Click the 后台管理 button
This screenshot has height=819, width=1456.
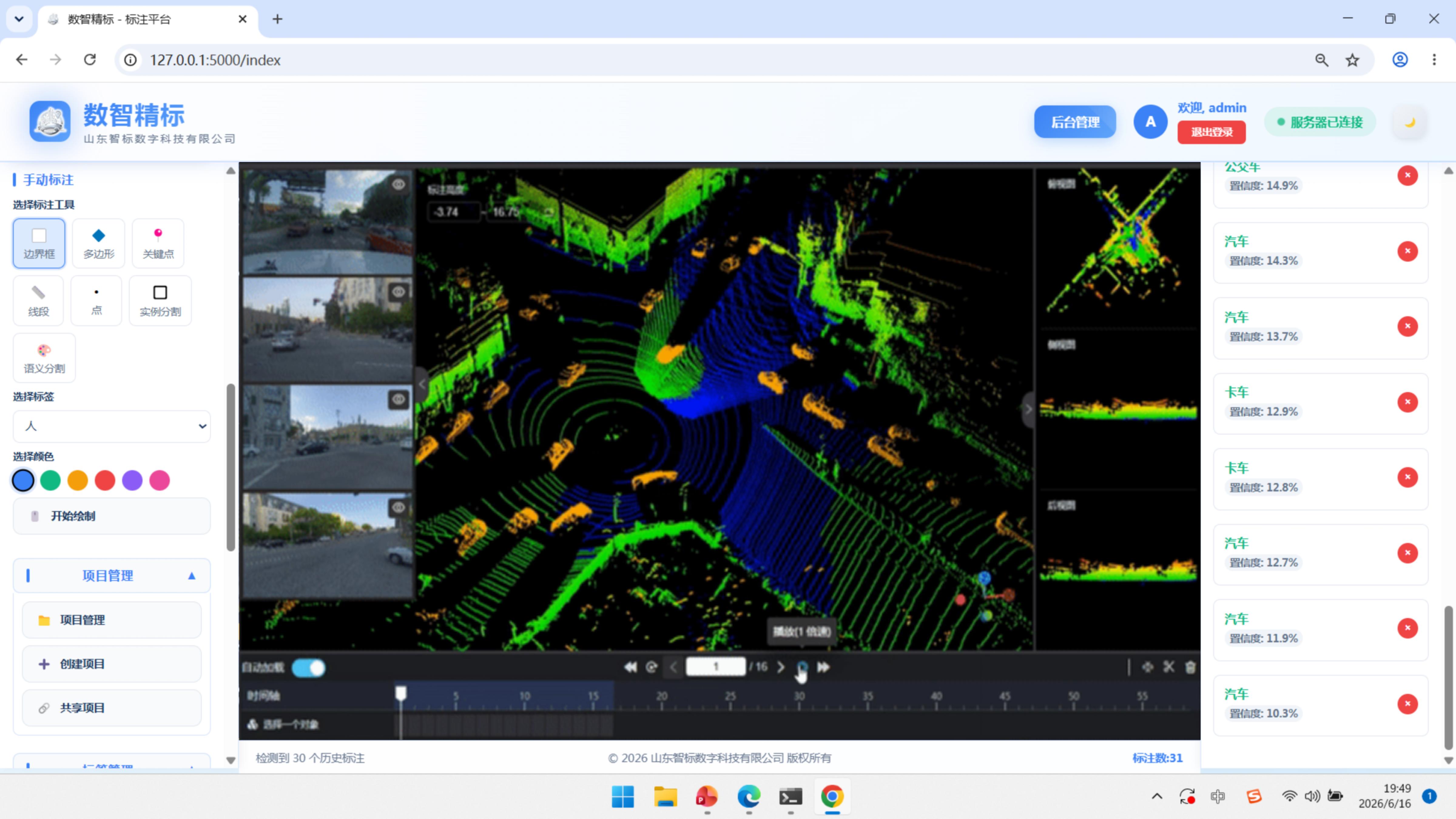1075,122
